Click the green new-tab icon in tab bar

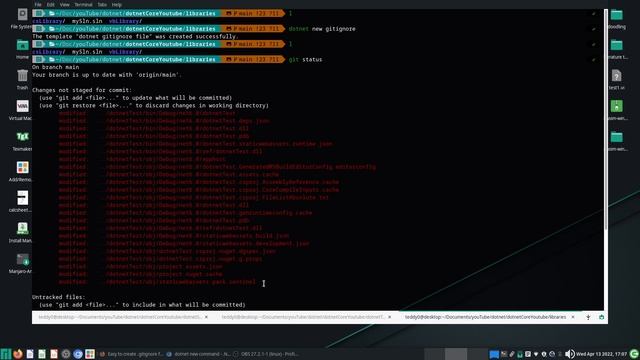[601, 317]
